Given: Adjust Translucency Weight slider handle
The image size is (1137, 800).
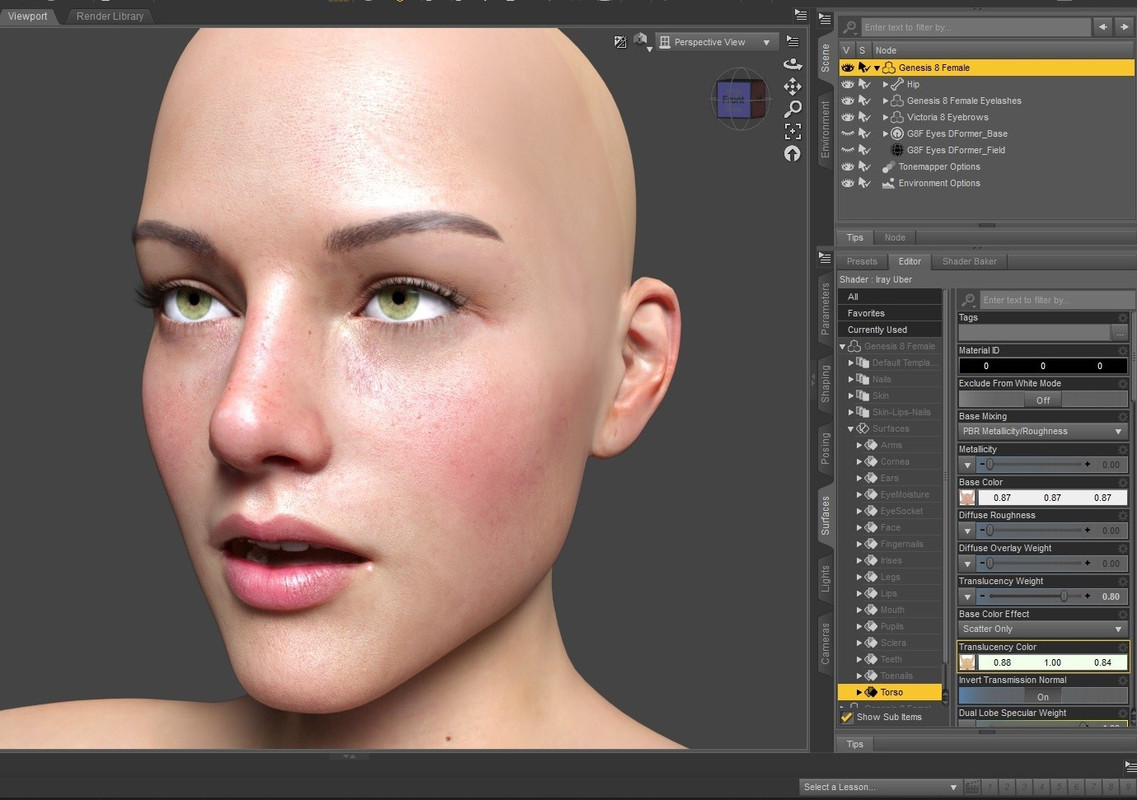Looking at the screenshot, I should point(1064,596).
